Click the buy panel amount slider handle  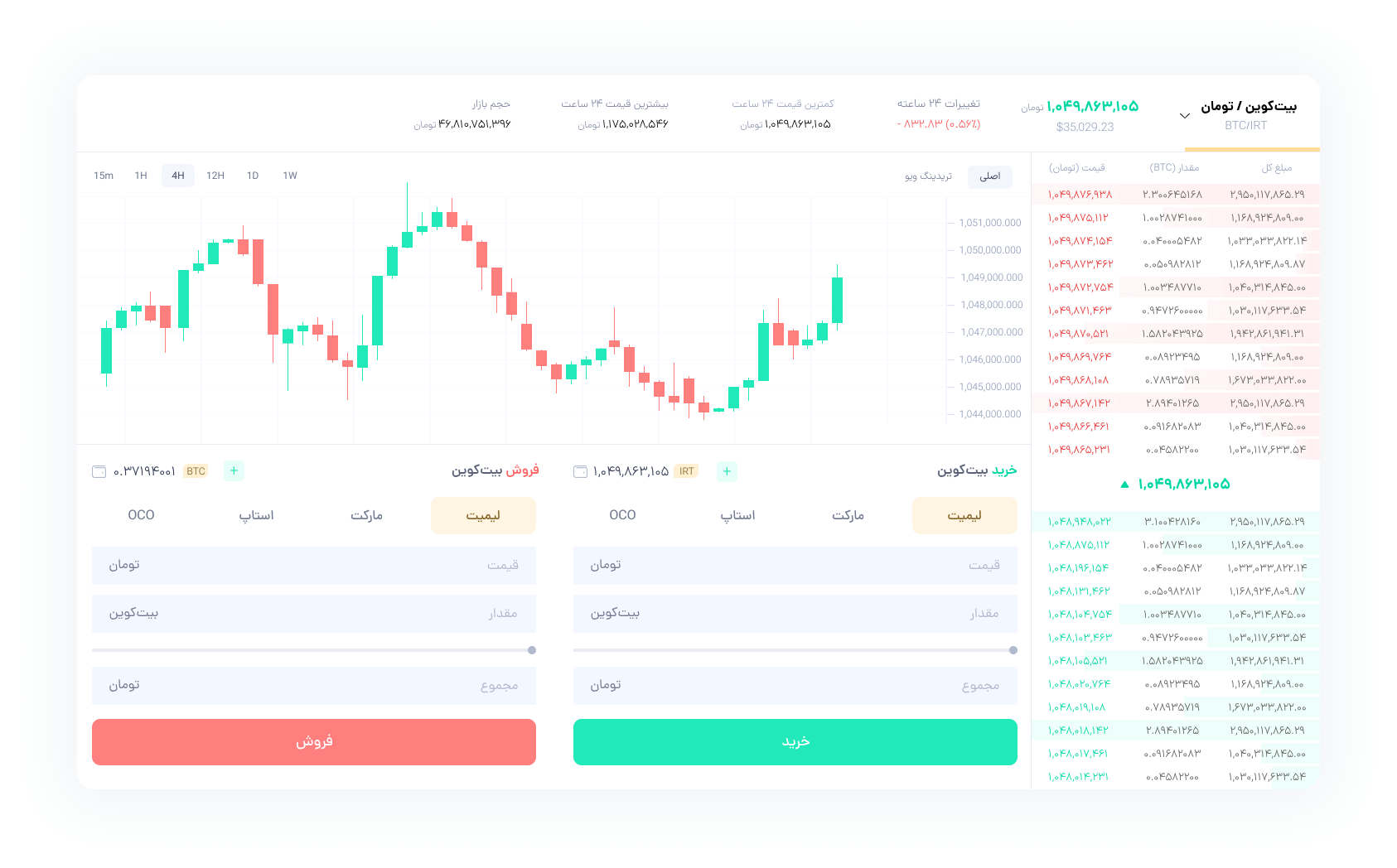pos(1013,650)
